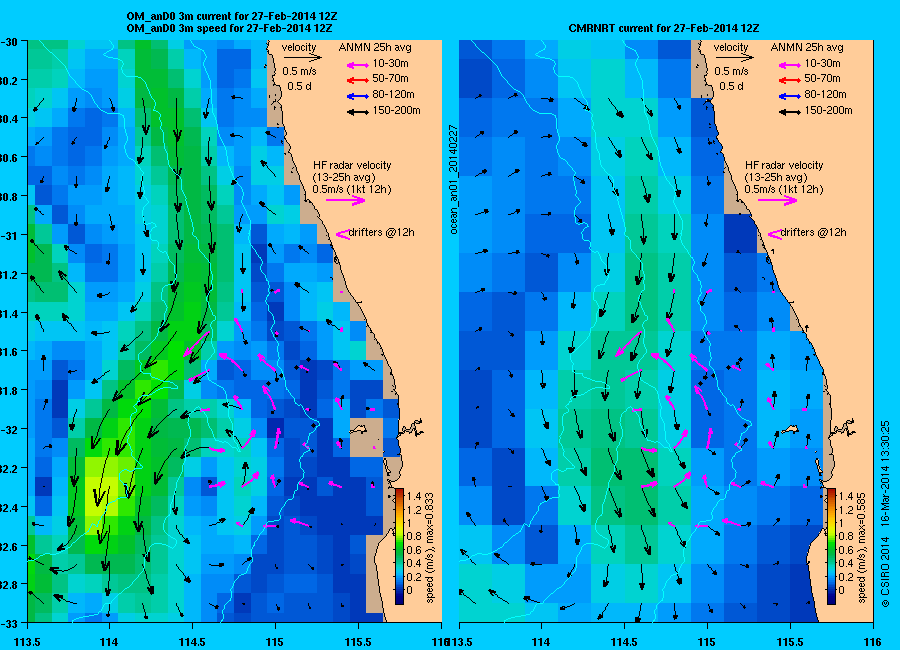Click longitude label '114.5' under CMRNRT map

(623, 642)
